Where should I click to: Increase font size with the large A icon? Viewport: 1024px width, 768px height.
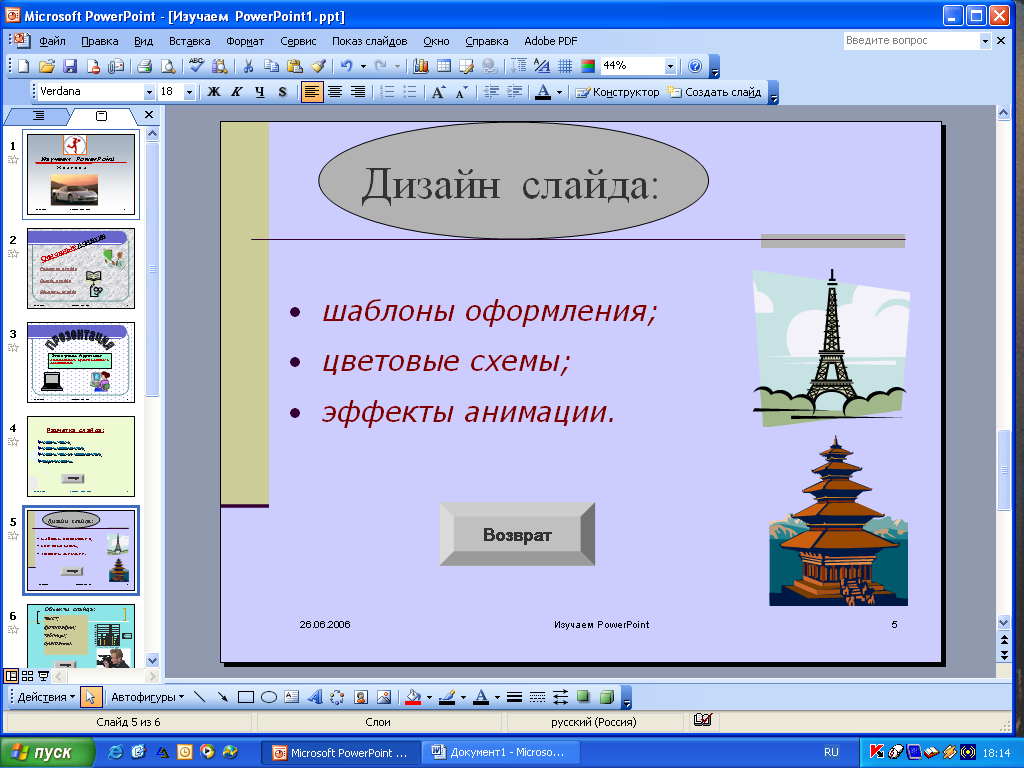point(438,92)
